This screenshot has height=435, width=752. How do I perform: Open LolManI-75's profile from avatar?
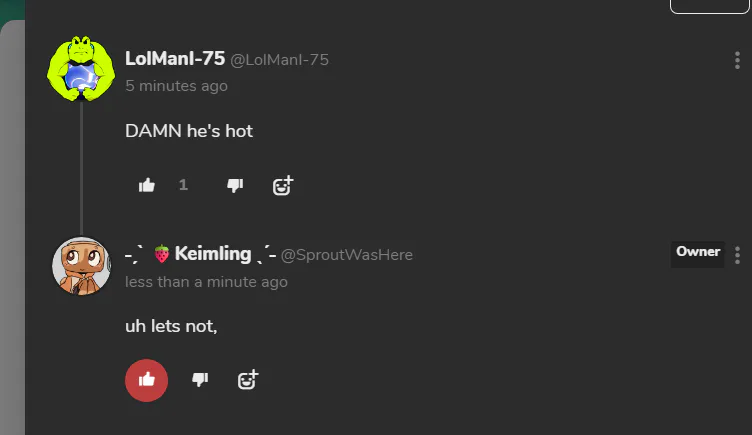[80, 70]
